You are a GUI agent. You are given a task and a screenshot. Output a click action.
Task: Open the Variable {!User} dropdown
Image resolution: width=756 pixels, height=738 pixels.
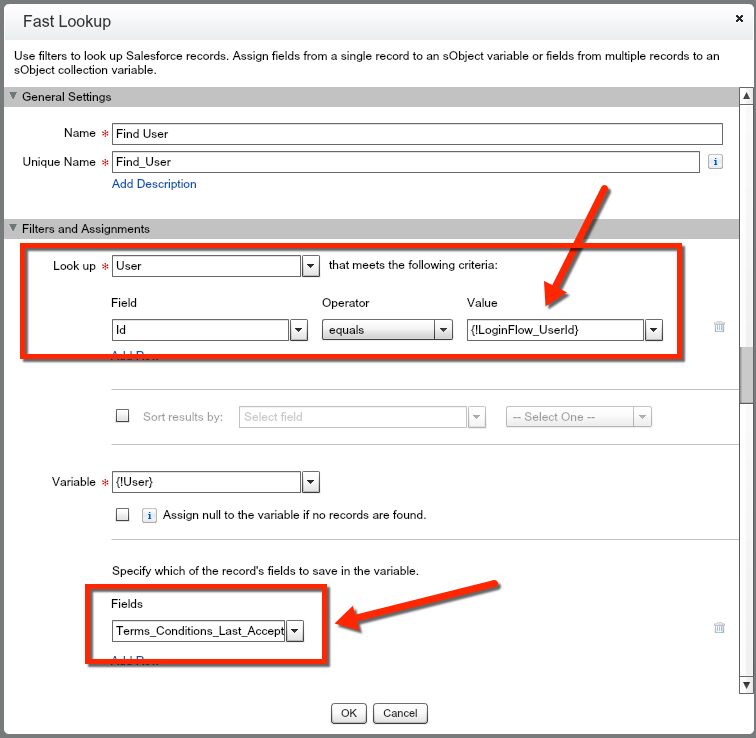pos(311,482)
